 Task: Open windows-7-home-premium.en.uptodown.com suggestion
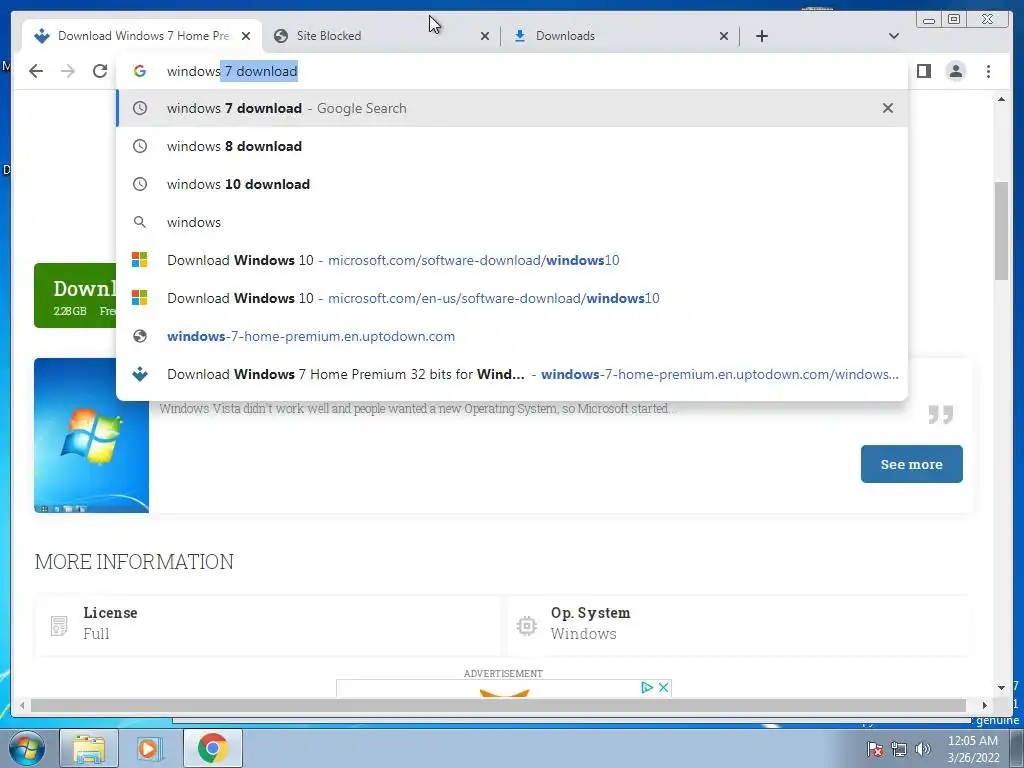pyautogui.click(x=511, y=336)
